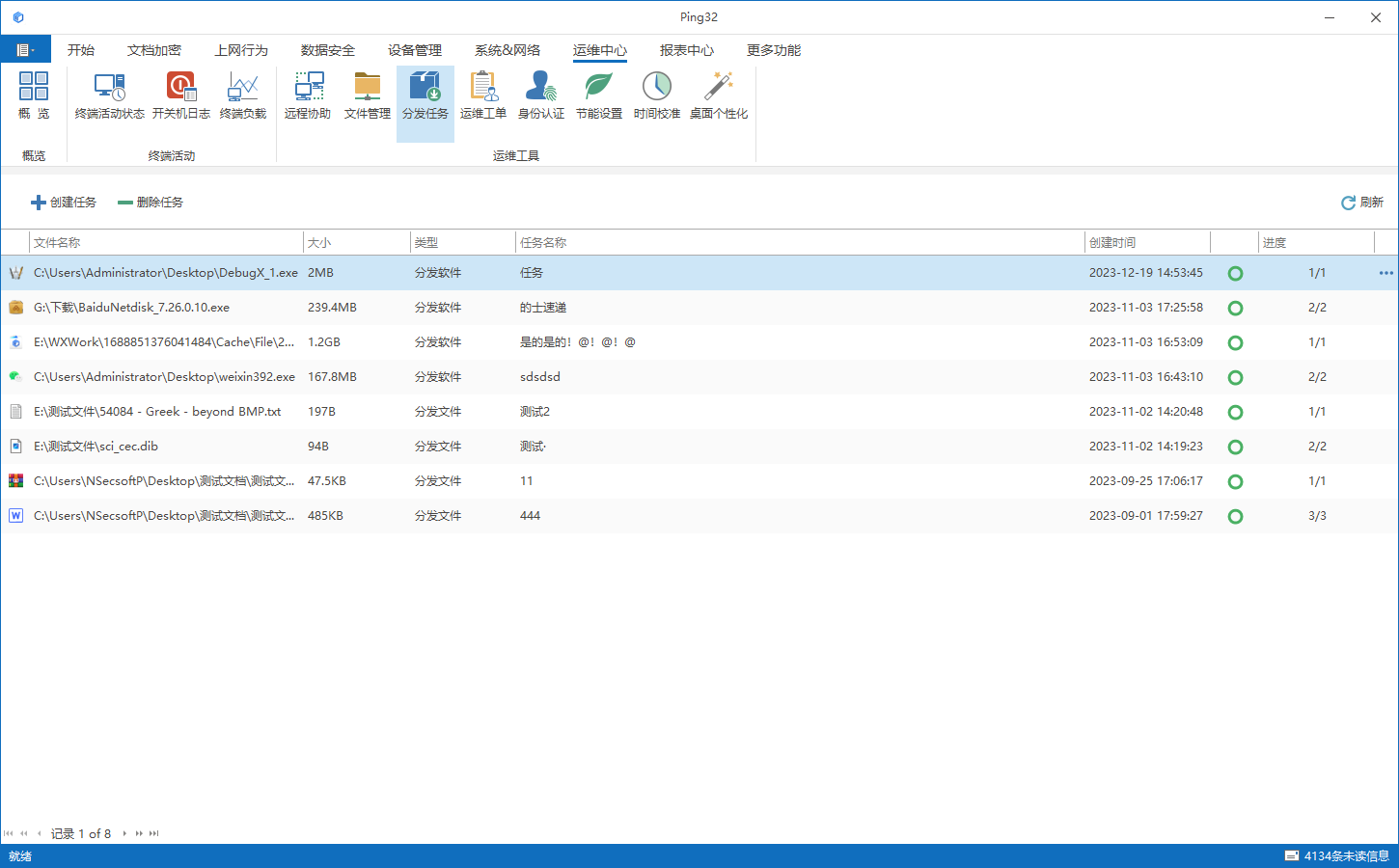The height and width of the screenshot is (868, 1399).
Task: Switch to 上网行为 tab
Action: (x=241, y=50)
